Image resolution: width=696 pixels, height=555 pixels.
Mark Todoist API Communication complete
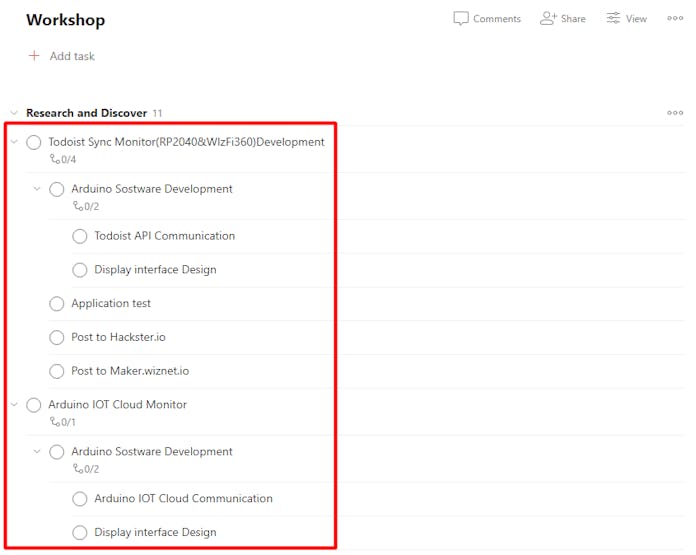point(79,236)
